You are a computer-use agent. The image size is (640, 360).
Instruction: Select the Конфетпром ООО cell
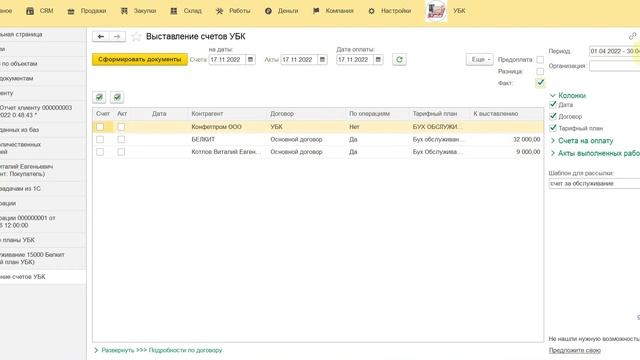227,127
